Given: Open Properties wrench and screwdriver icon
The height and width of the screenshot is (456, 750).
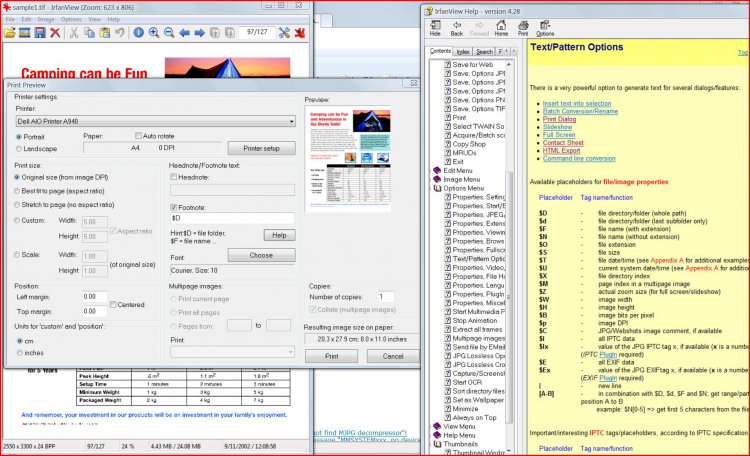Looking at the screenshot, I should point(284,33).
